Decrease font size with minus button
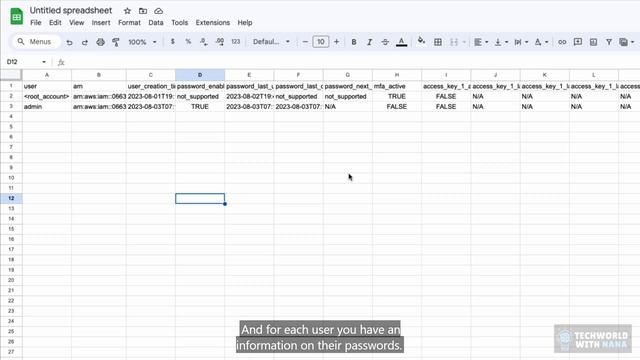Screen dimensions: 640x360 click(x=305, y=42)
